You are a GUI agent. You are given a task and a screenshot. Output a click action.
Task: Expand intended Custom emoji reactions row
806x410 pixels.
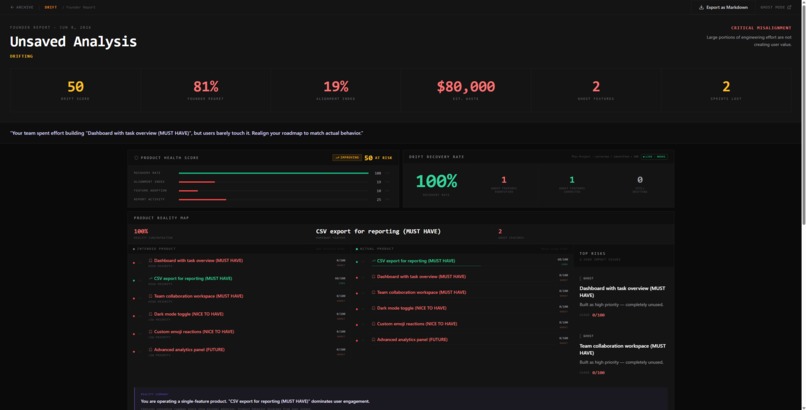[240, 334]
